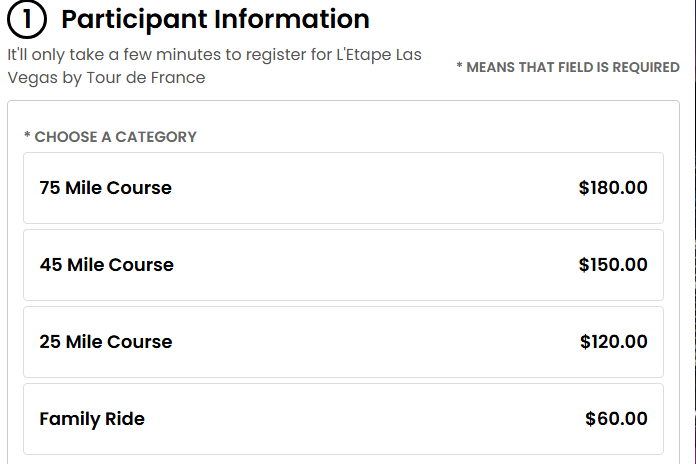Click the $60.00 Family Ride price
This screenshot has width=696, height=464.
point(616,419)
